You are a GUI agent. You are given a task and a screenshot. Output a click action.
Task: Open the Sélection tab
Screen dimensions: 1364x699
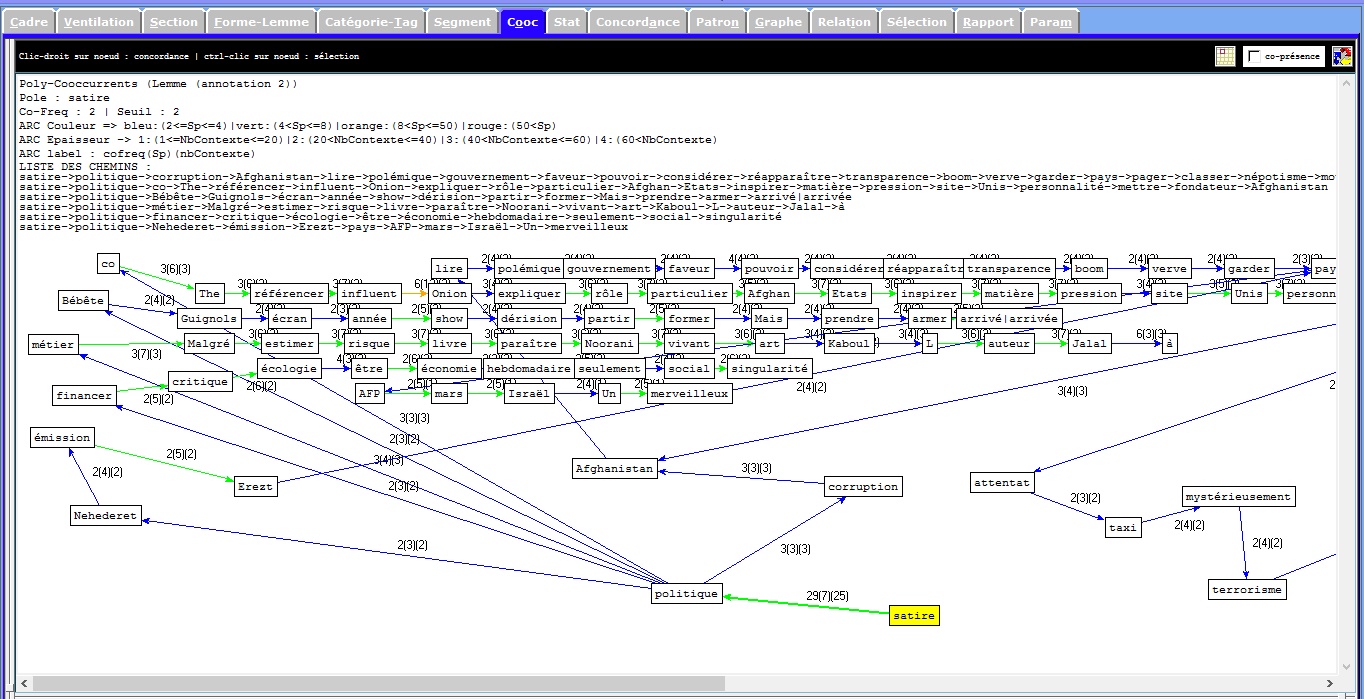coord(917,22)
